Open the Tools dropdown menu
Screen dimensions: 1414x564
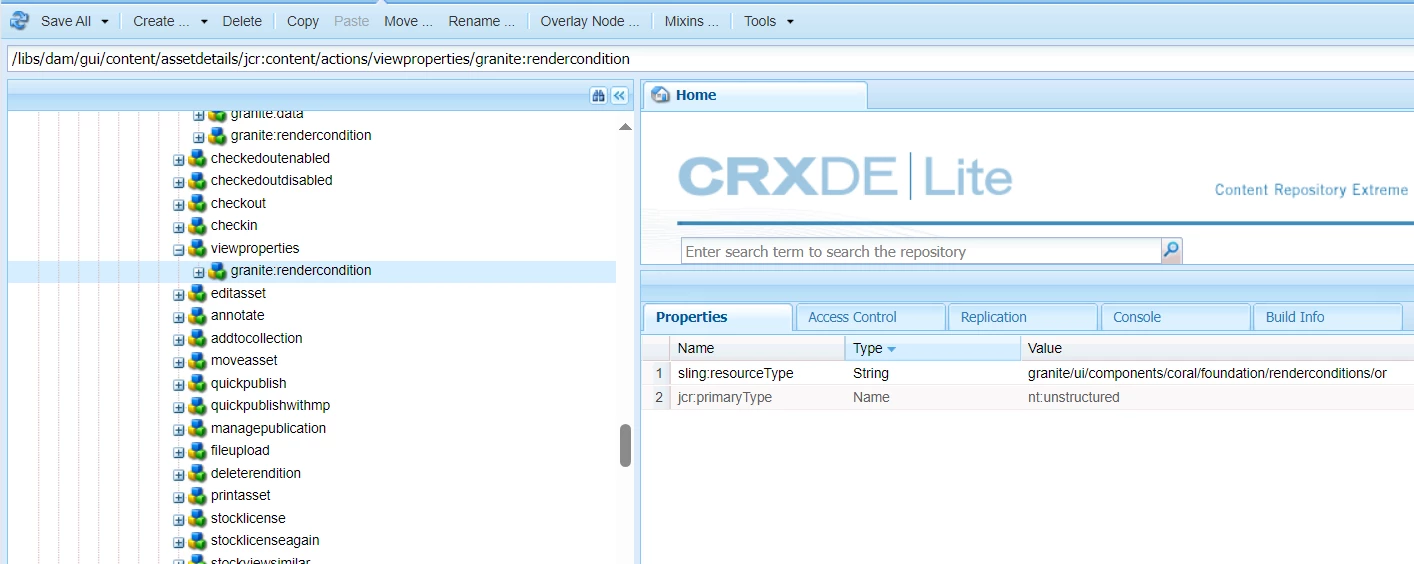(768, 21)
